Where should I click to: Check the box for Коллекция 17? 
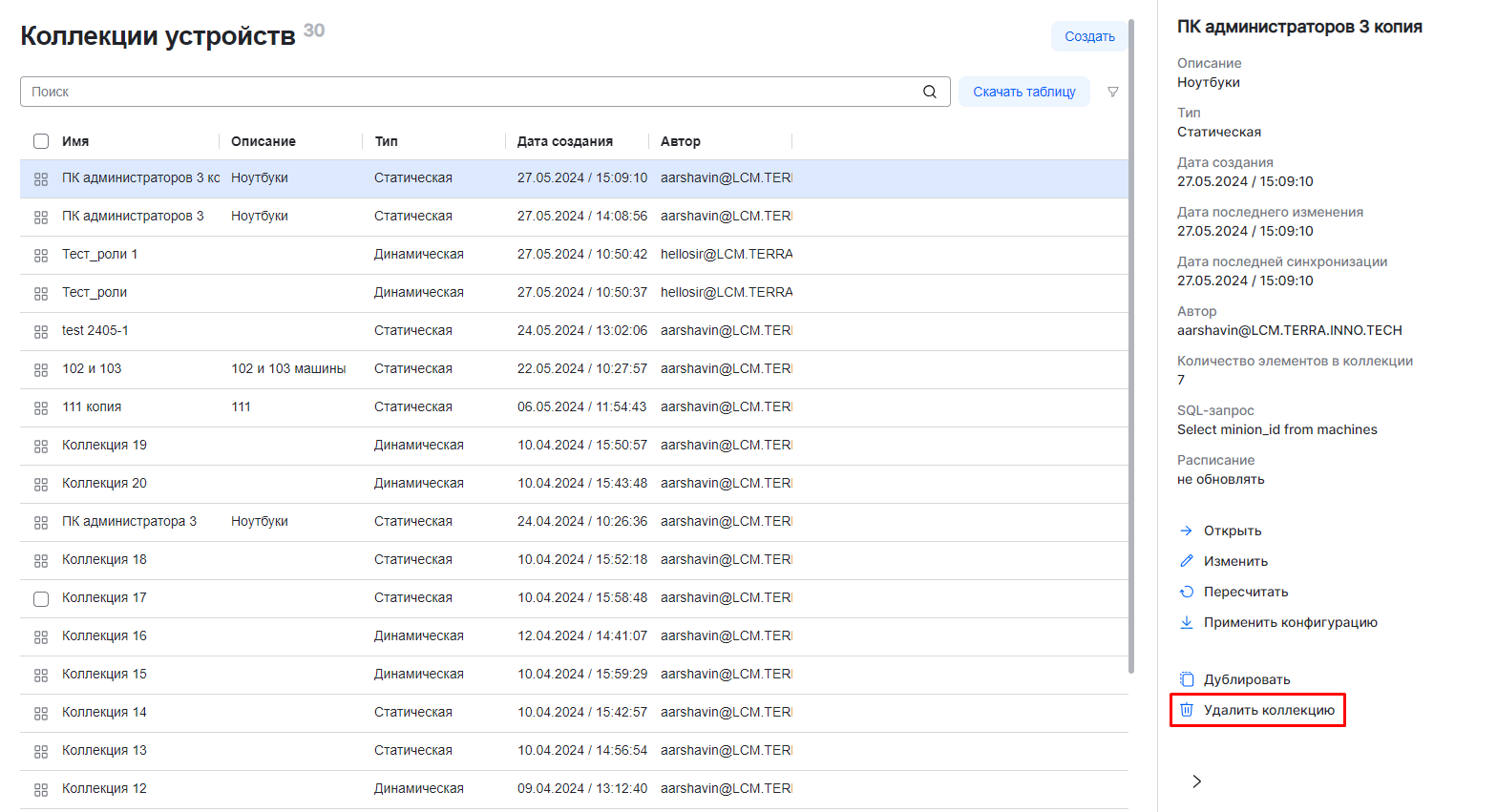click(41, 598)
